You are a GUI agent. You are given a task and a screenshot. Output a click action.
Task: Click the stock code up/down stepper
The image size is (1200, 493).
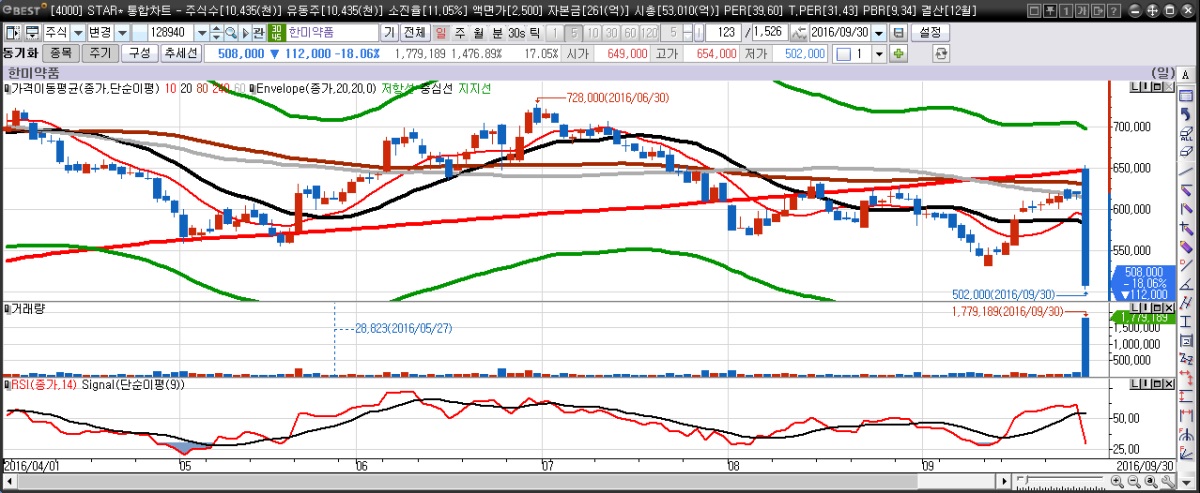216,32
